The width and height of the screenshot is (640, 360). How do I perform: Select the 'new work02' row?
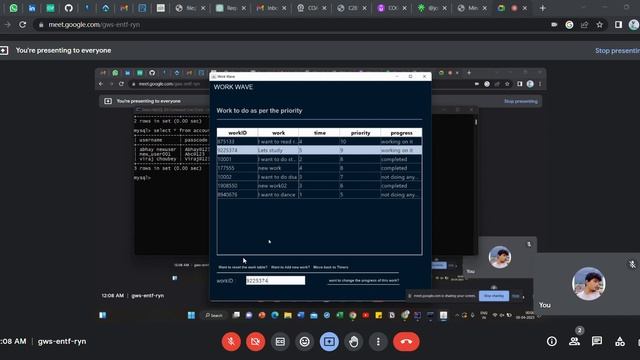[319, 186]
